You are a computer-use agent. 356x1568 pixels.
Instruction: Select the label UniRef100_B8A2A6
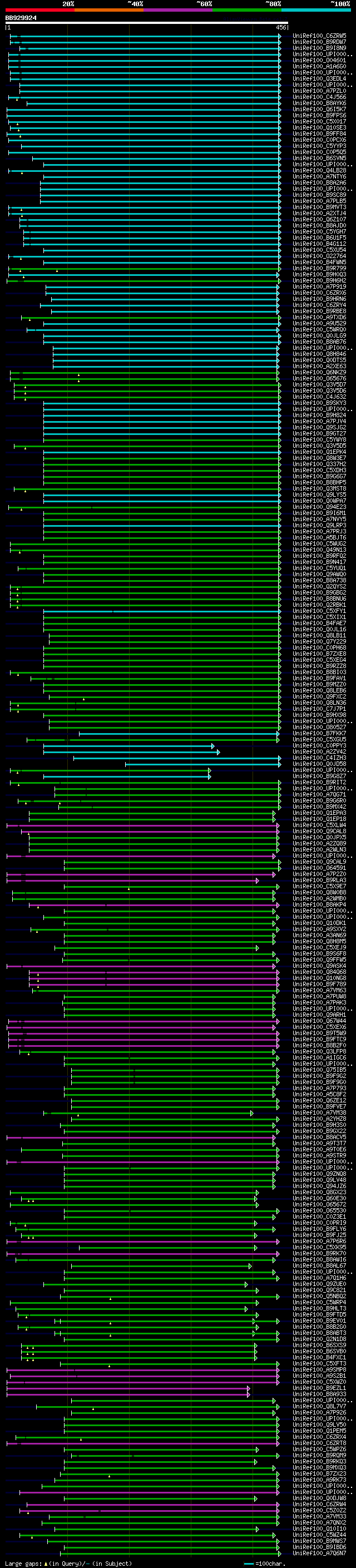pos(319,182)
